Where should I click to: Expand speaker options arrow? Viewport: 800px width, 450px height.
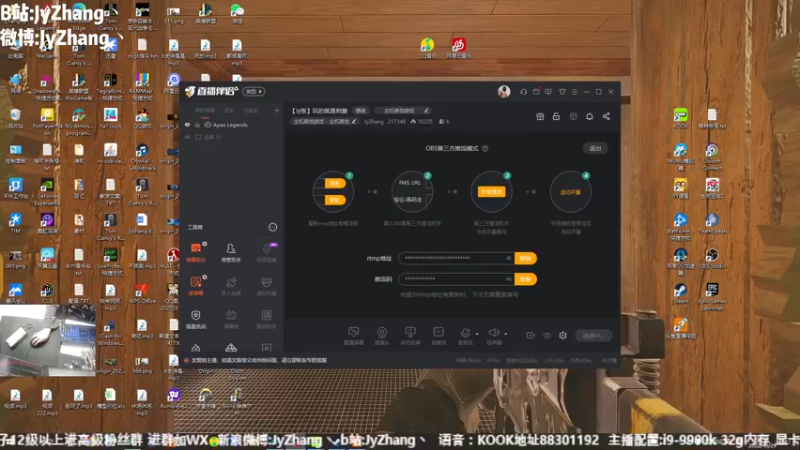506,334
